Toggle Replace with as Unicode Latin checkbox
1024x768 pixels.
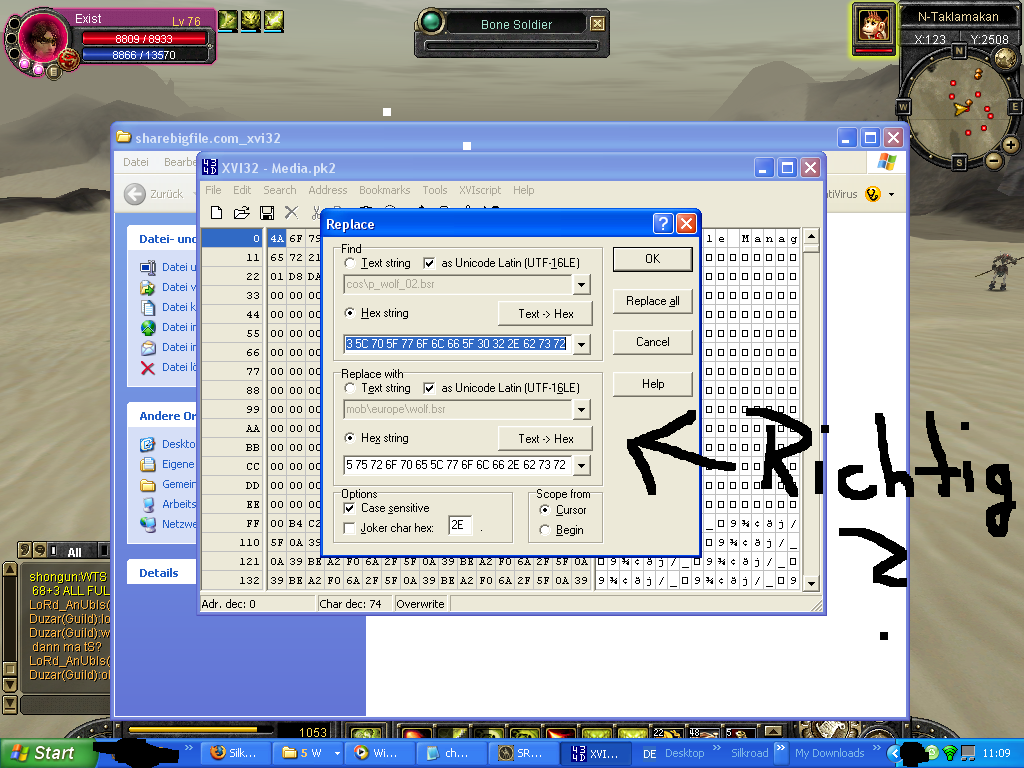coord(429,388)
